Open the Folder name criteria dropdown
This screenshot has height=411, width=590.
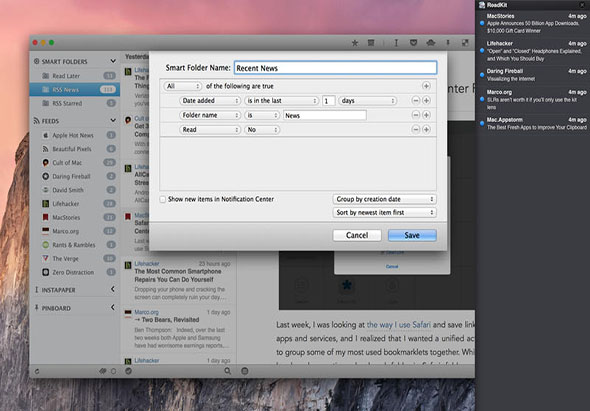tap(210, 116)
